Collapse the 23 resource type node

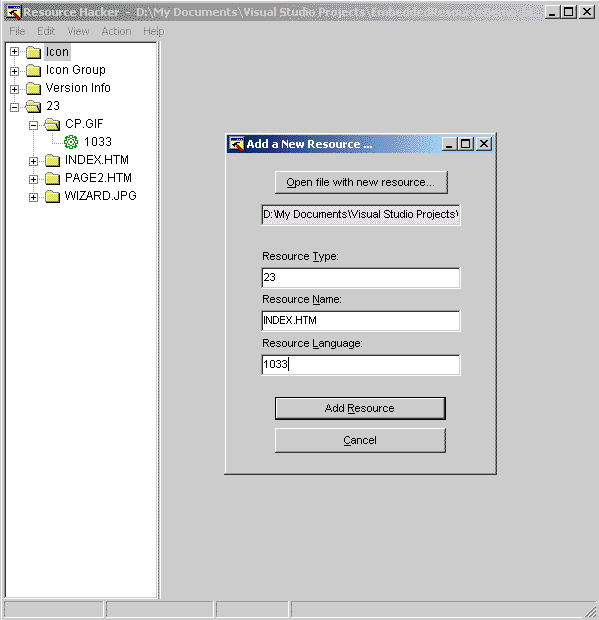point(14,107)
